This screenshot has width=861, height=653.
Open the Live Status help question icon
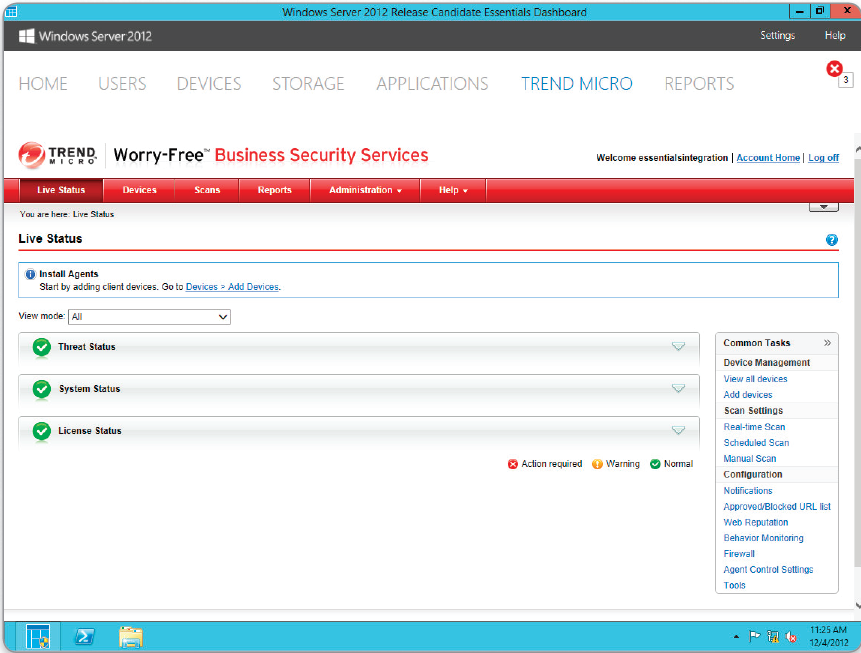click(831, 240)
